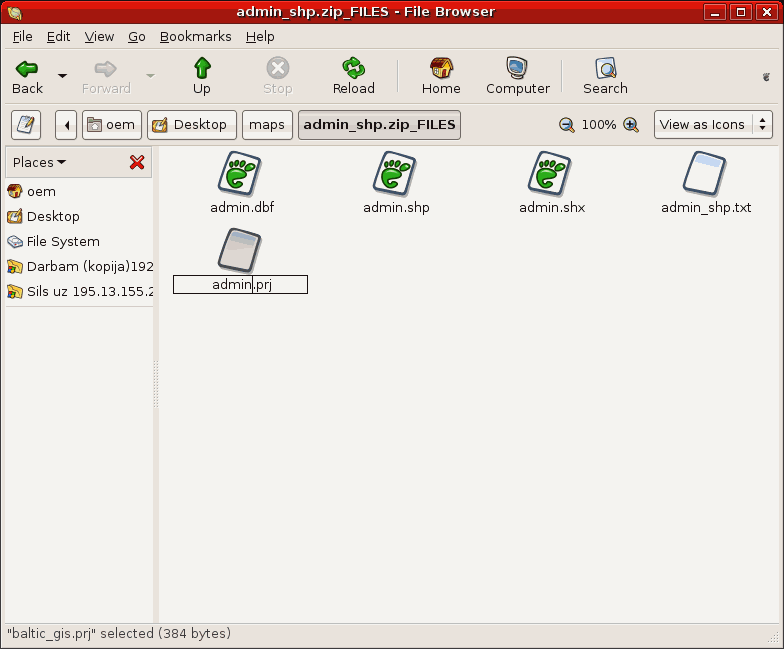Open the View menu
This screenshot has height=649, width=784.
point(99,37)
